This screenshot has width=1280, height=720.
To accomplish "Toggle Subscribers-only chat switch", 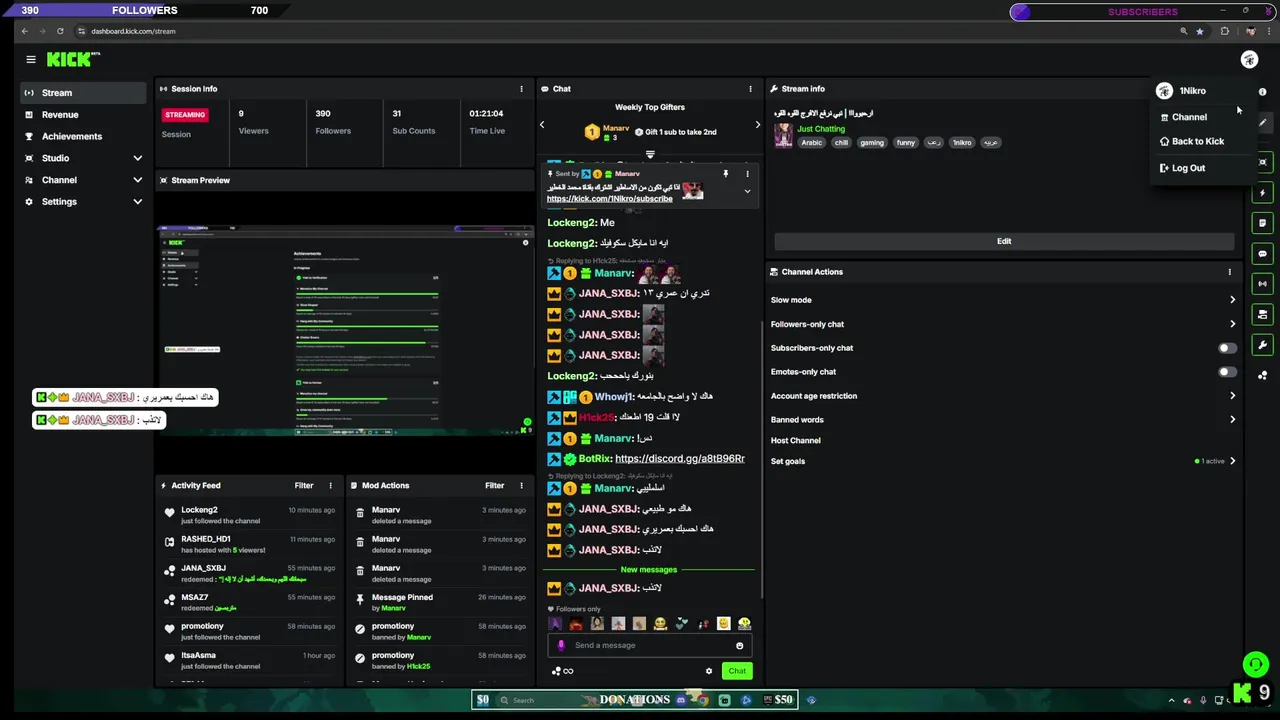I will click(x=1227, y=348).
